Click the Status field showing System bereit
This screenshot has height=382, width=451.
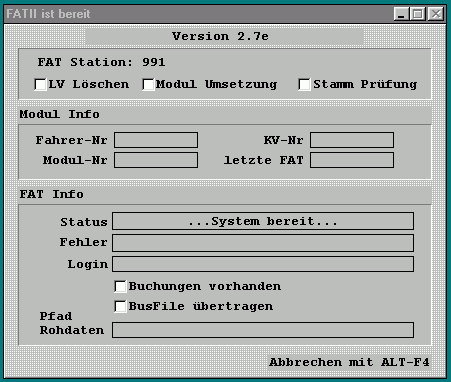[263, 221]
